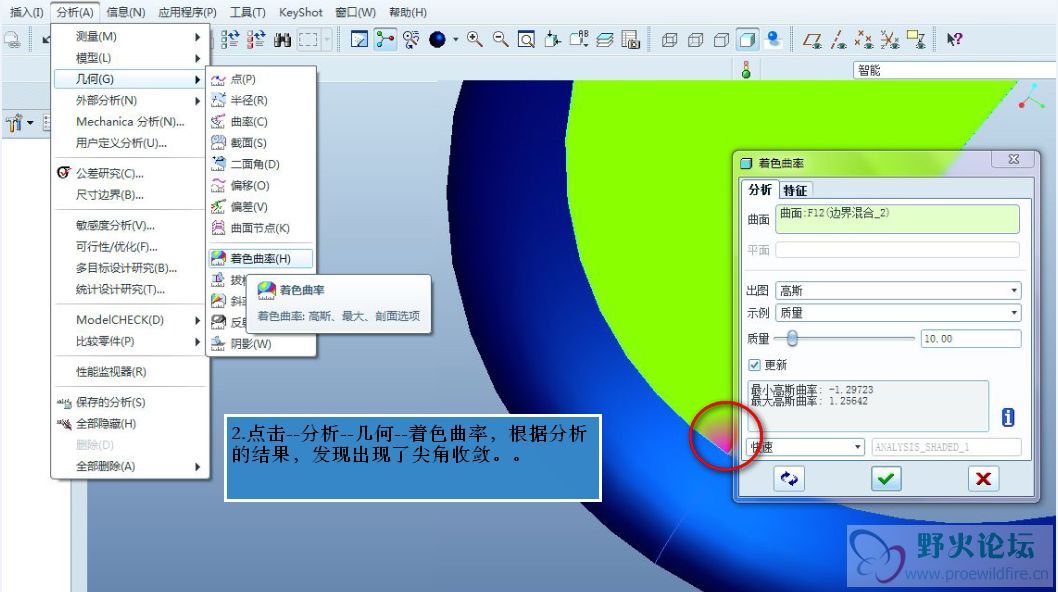This screenshot has width=1058, height=592.
Task: Click the find binoculars toolbar icon
Action: click(x=282, y=40)
